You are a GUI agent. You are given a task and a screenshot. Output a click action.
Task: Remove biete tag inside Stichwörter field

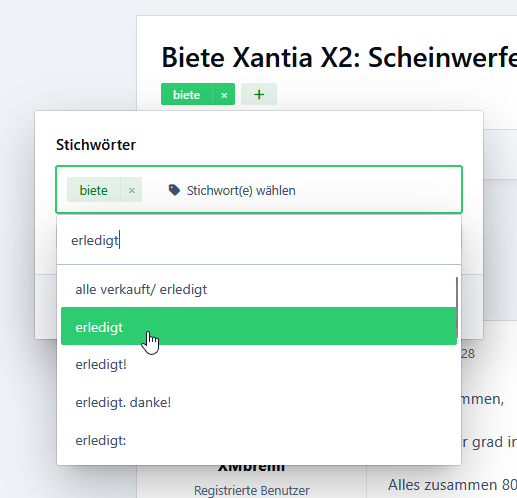131,190
